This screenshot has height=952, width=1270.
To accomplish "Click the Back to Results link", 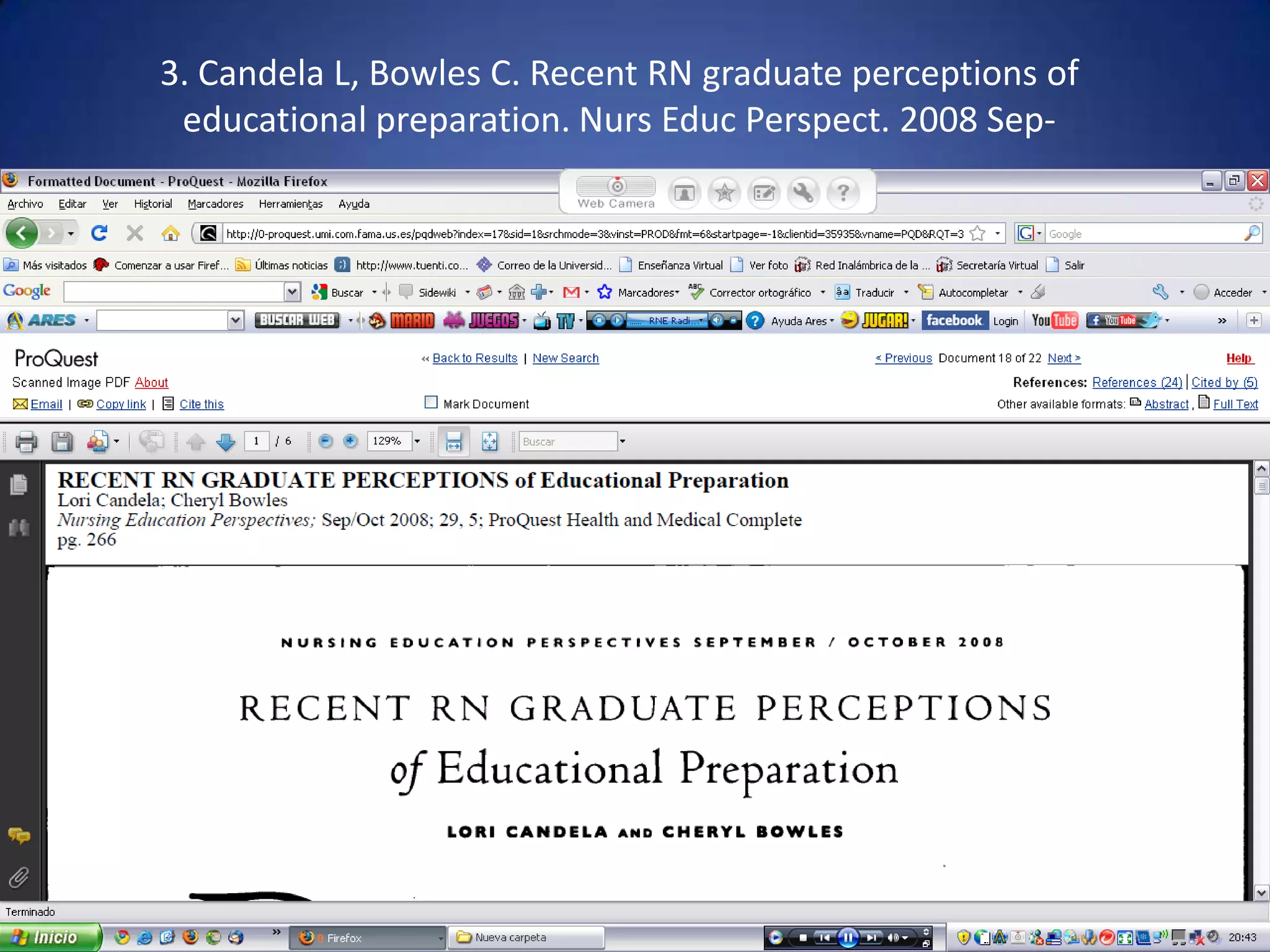I will point(474,358).
